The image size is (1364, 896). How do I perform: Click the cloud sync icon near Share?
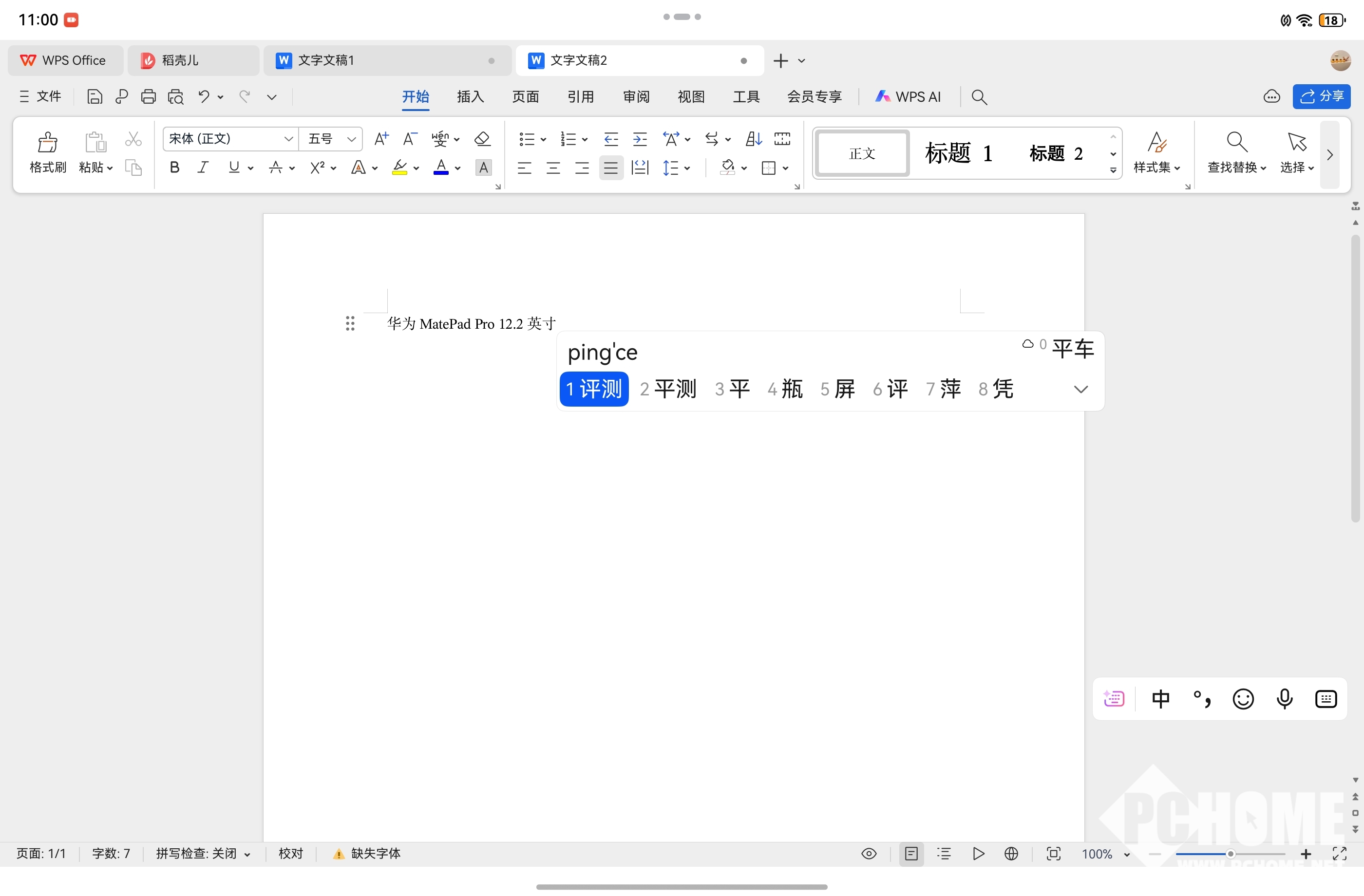coord(1272,97)
